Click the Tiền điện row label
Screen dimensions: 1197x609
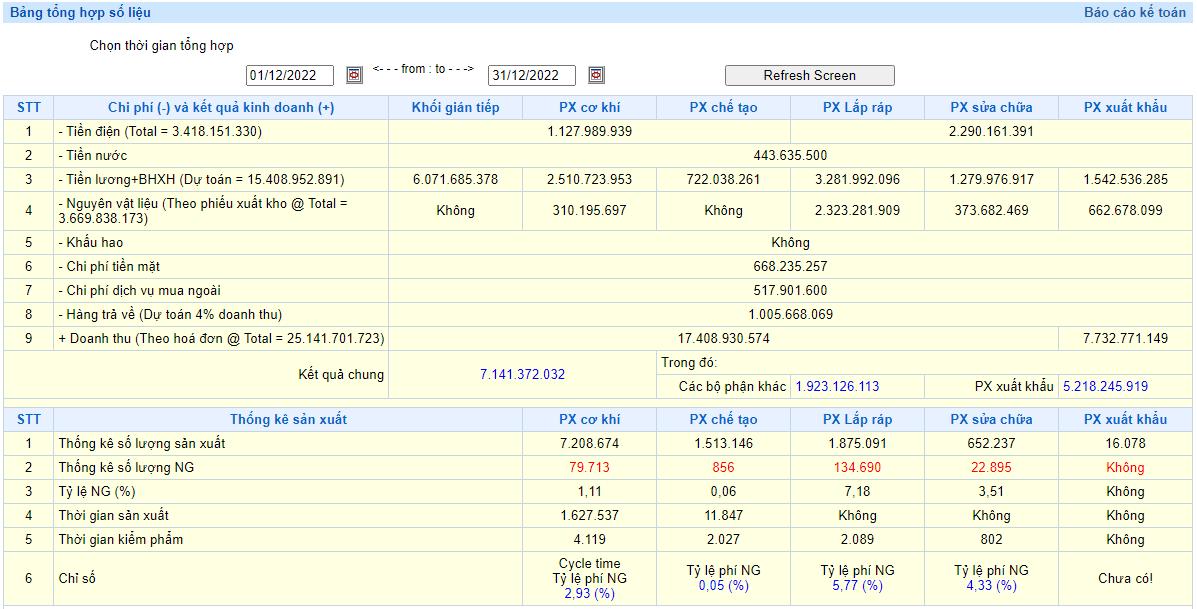(160, 131)
